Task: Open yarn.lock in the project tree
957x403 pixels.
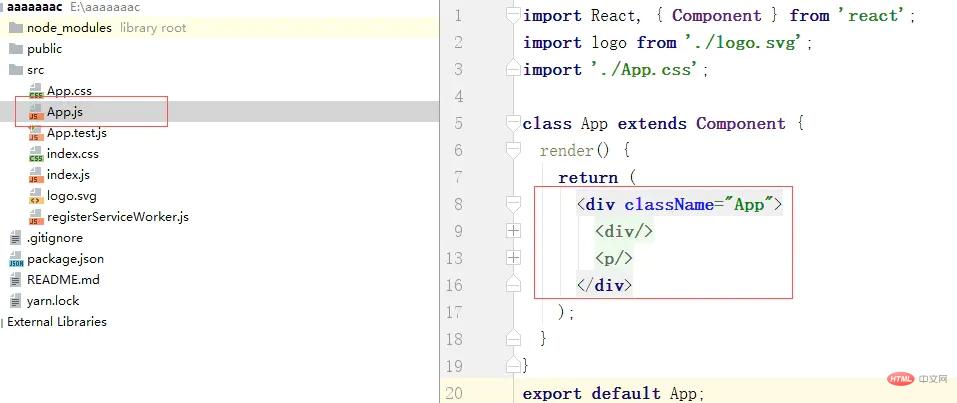Action: click(53, 301)
